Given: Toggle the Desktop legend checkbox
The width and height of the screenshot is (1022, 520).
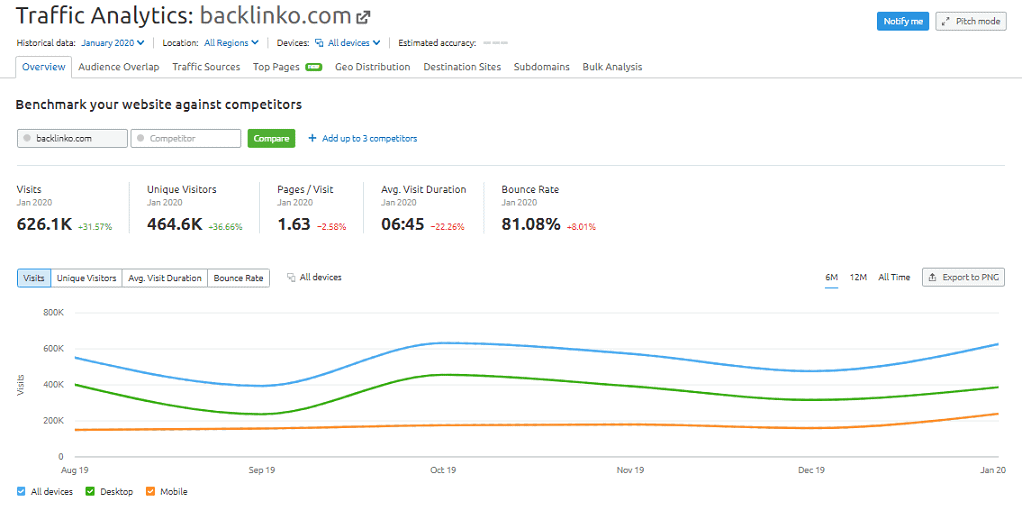Looking at the screenshot, I should 91,491.
